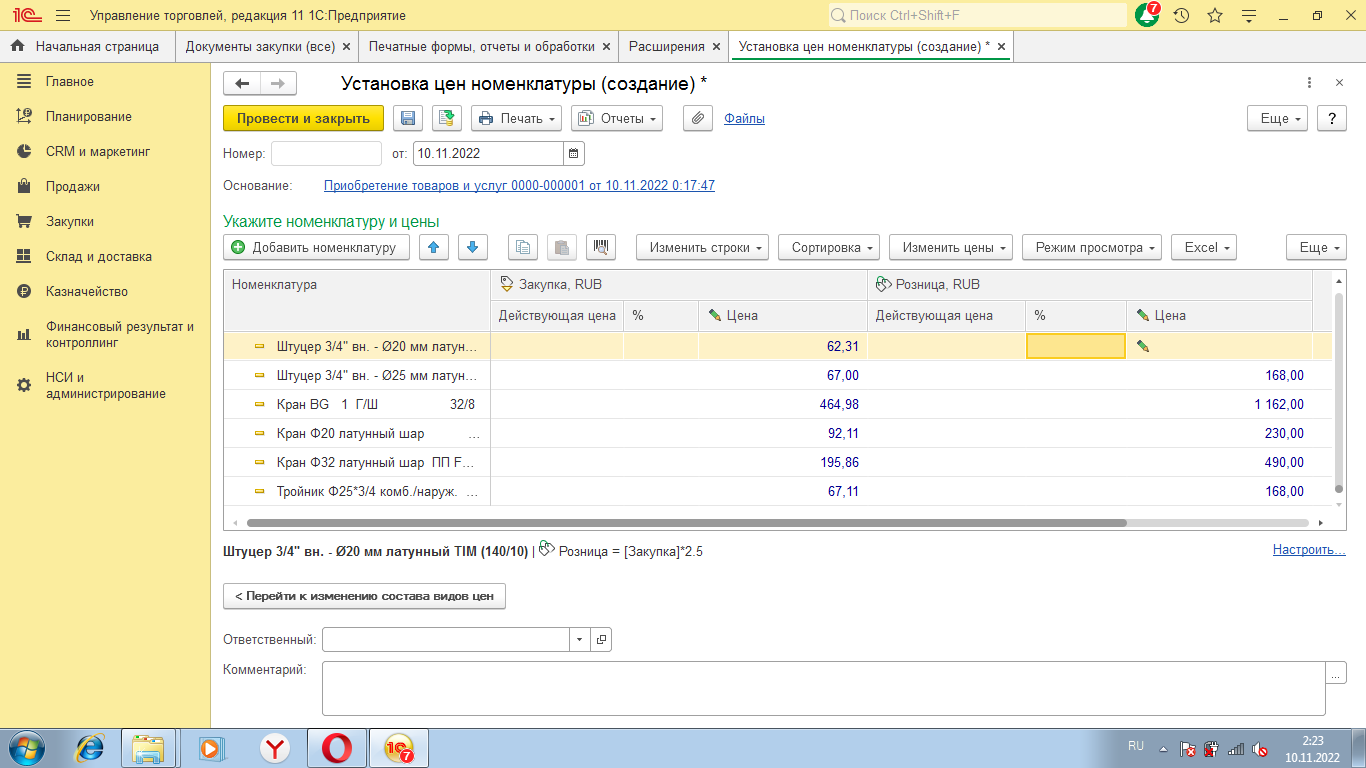1366x768 pixels.
Task: Open the Изменить строки dropdown
Action: click(x=702, y=247)
